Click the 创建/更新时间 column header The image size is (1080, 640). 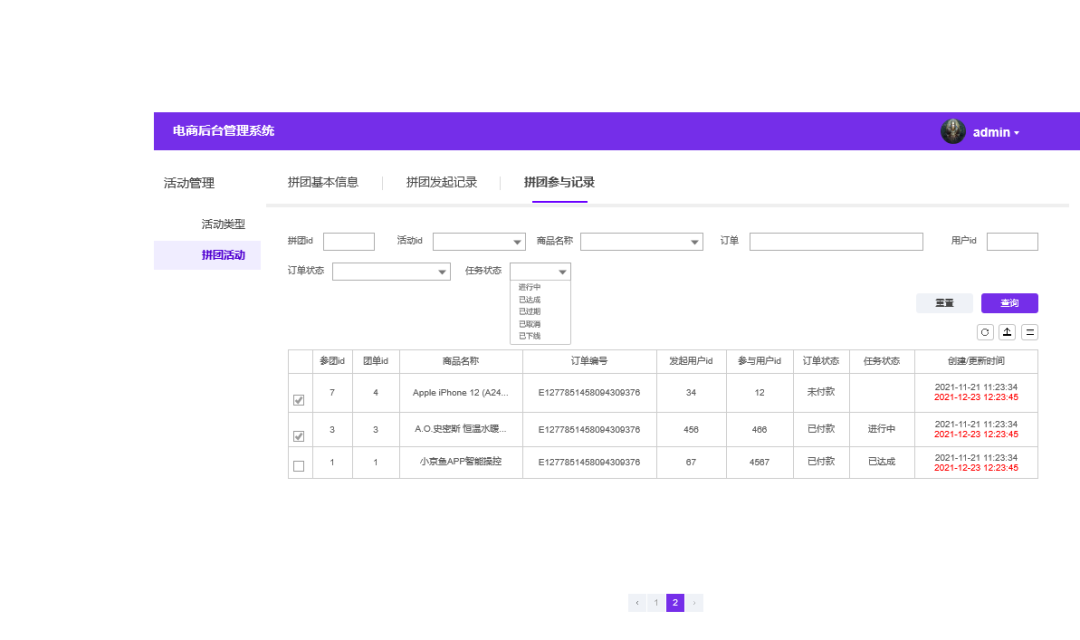[976, 361]
